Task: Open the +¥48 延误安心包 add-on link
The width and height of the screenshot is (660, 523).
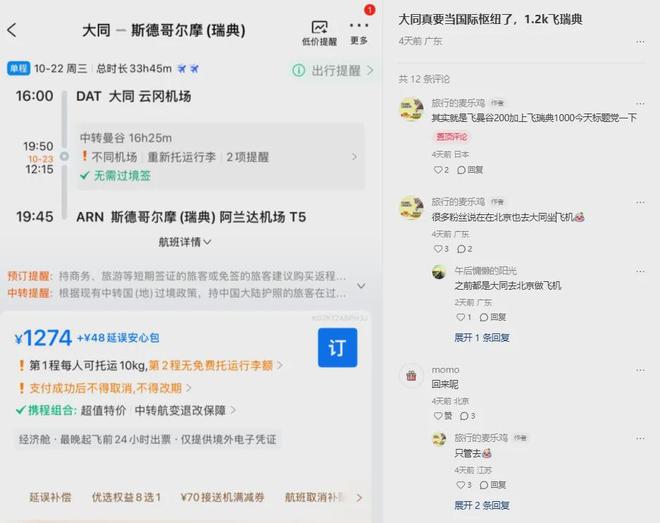Action: 118,337
